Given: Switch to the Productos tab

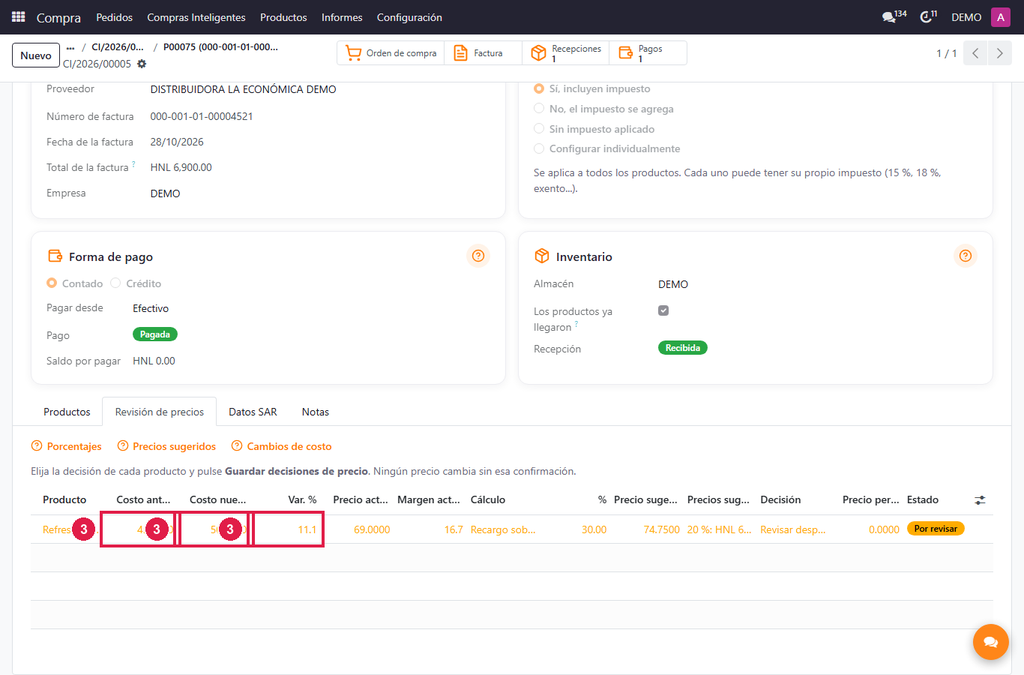Looking at the screenshot, I should (x=67, y=412).
